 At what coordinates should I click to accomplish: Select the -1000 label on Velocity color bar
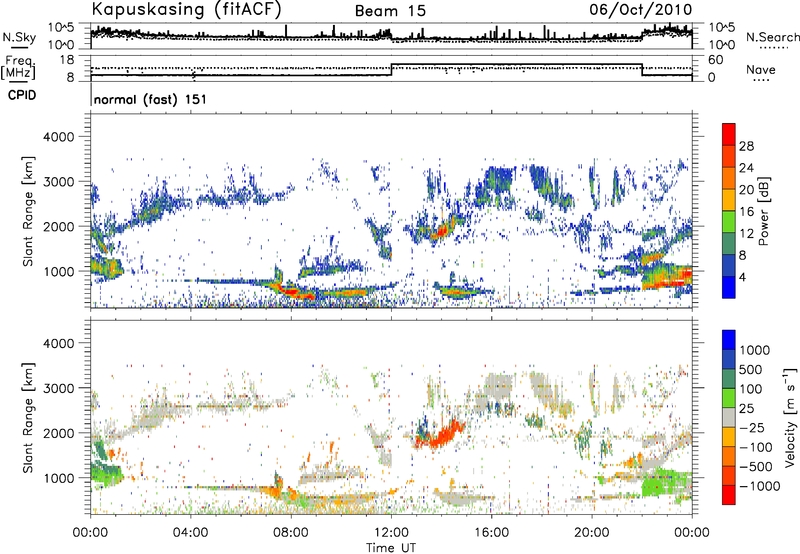(x=759, y=486)
